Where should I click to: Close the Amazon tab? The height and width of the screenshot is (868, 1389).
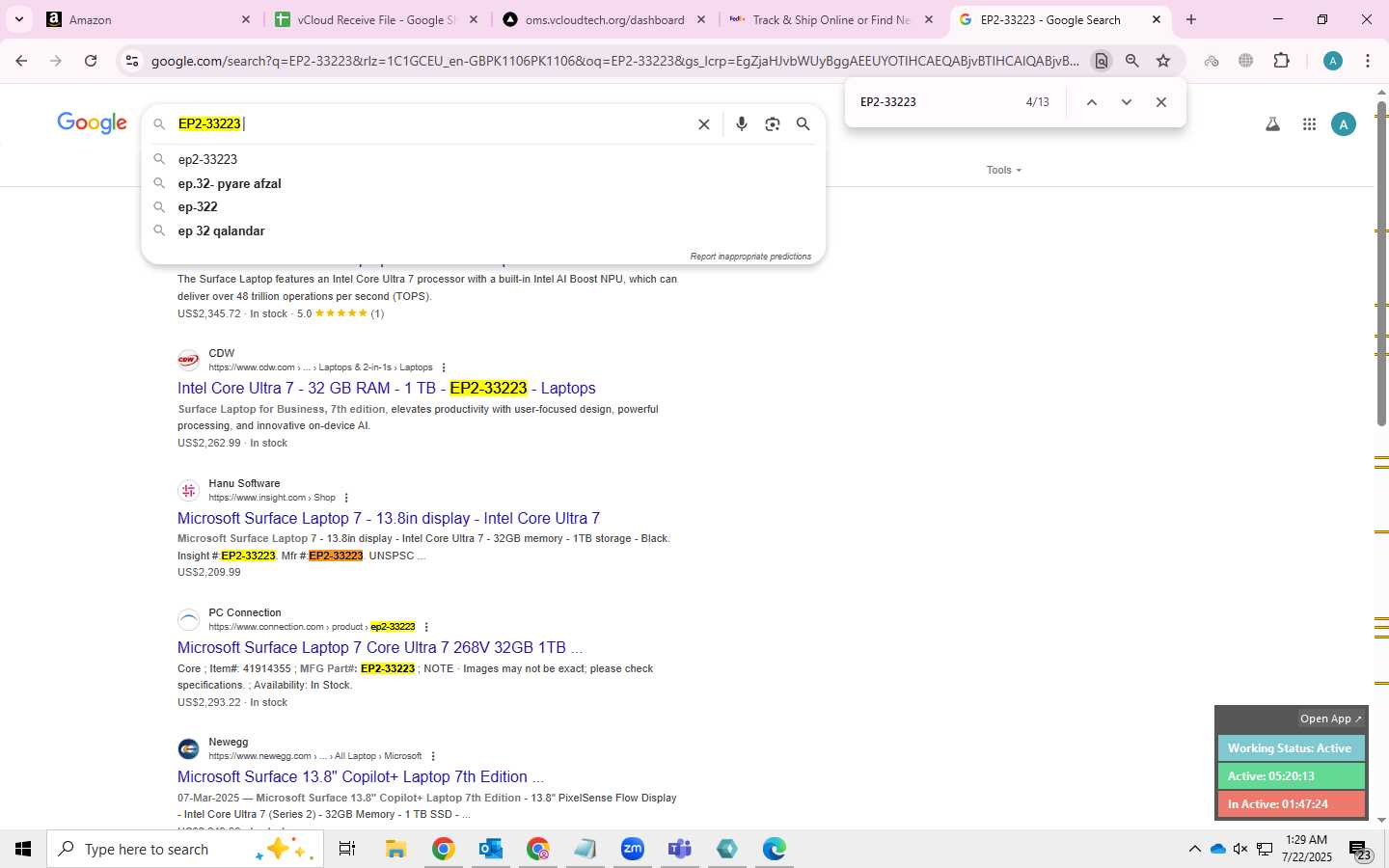pyautogui.click(x=245, y=19)
